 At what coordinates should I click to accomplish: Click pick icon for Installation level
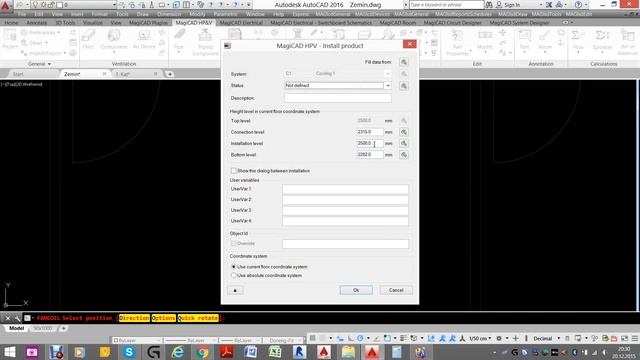[404, 144]
